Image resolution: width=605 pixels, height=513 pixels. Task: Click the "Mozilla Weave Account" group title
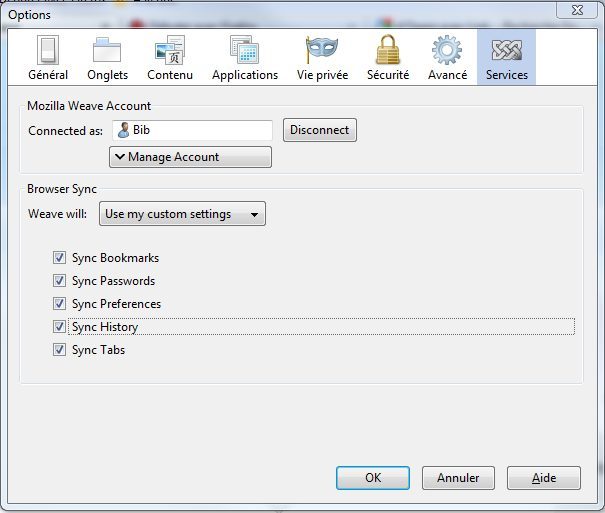tap(89, 106)
